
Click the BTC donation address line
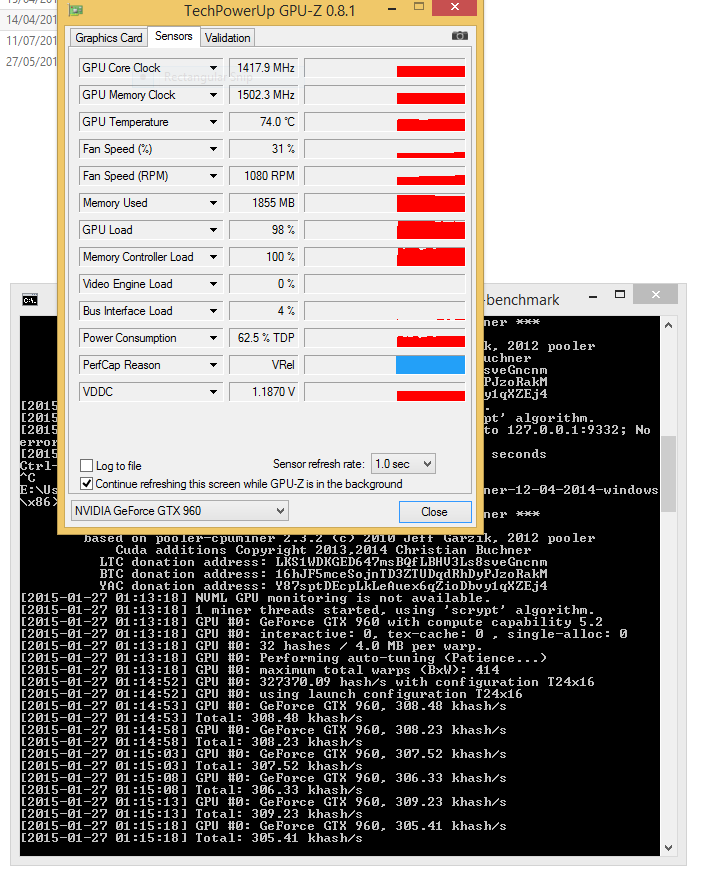point(323,574)
